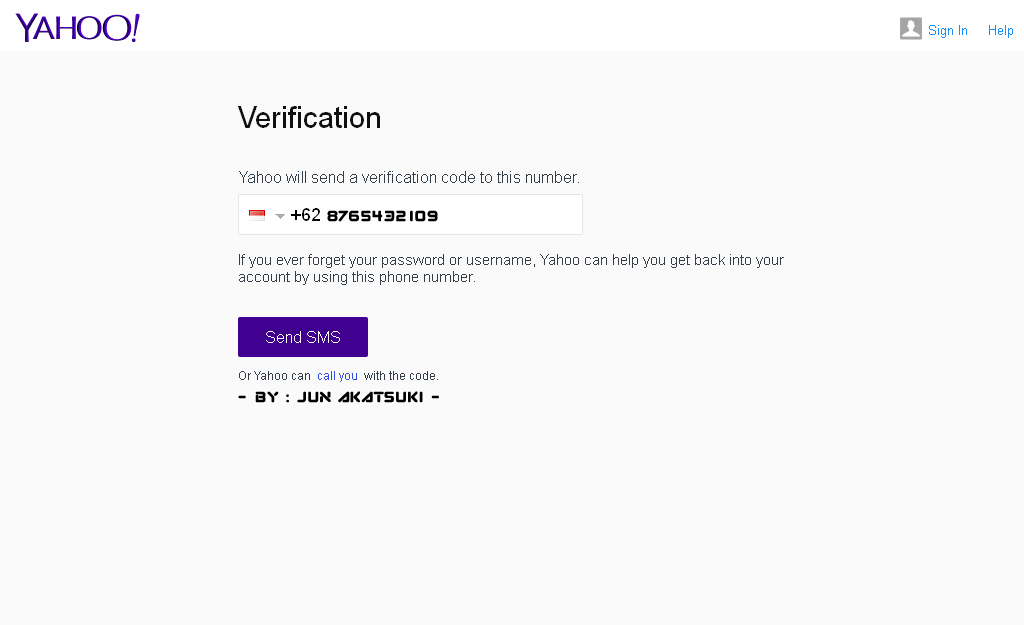Click the 'Yahoo will send a verification code' text
The width and height of the screenshot is (1024, 625).
(x=409, y=178)
